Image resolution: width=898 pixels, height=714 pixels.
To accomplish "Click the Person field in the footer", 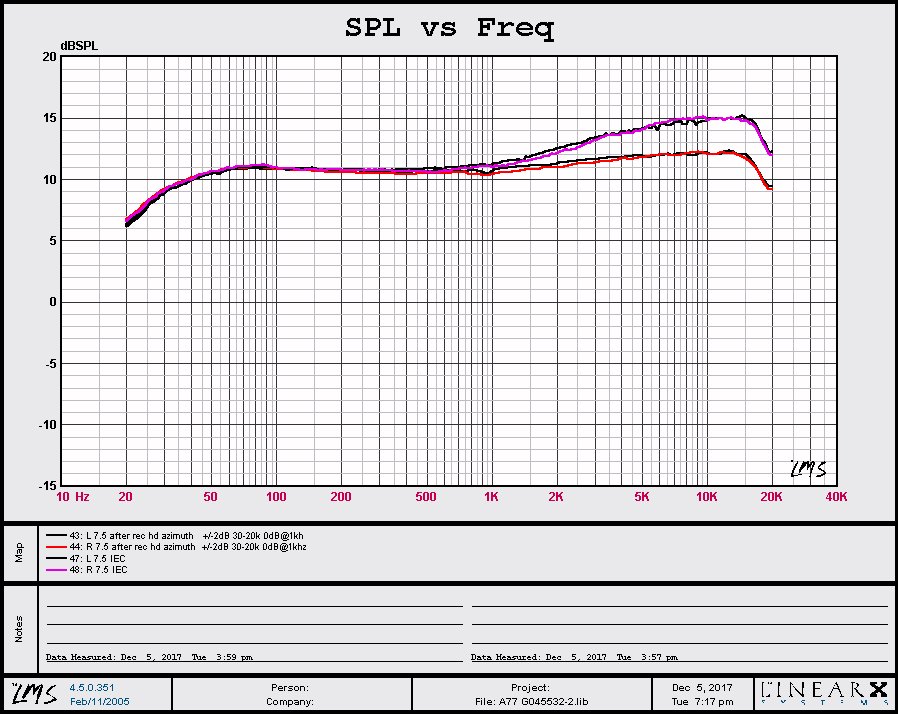I will (291, 687).
